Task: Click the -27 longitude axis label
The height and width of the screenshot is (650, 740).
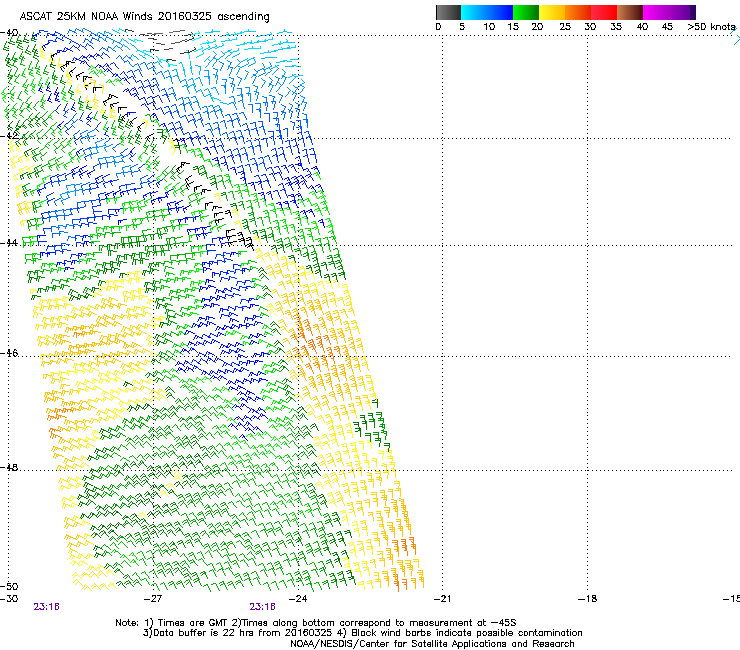Action: (x=153, y=599)
